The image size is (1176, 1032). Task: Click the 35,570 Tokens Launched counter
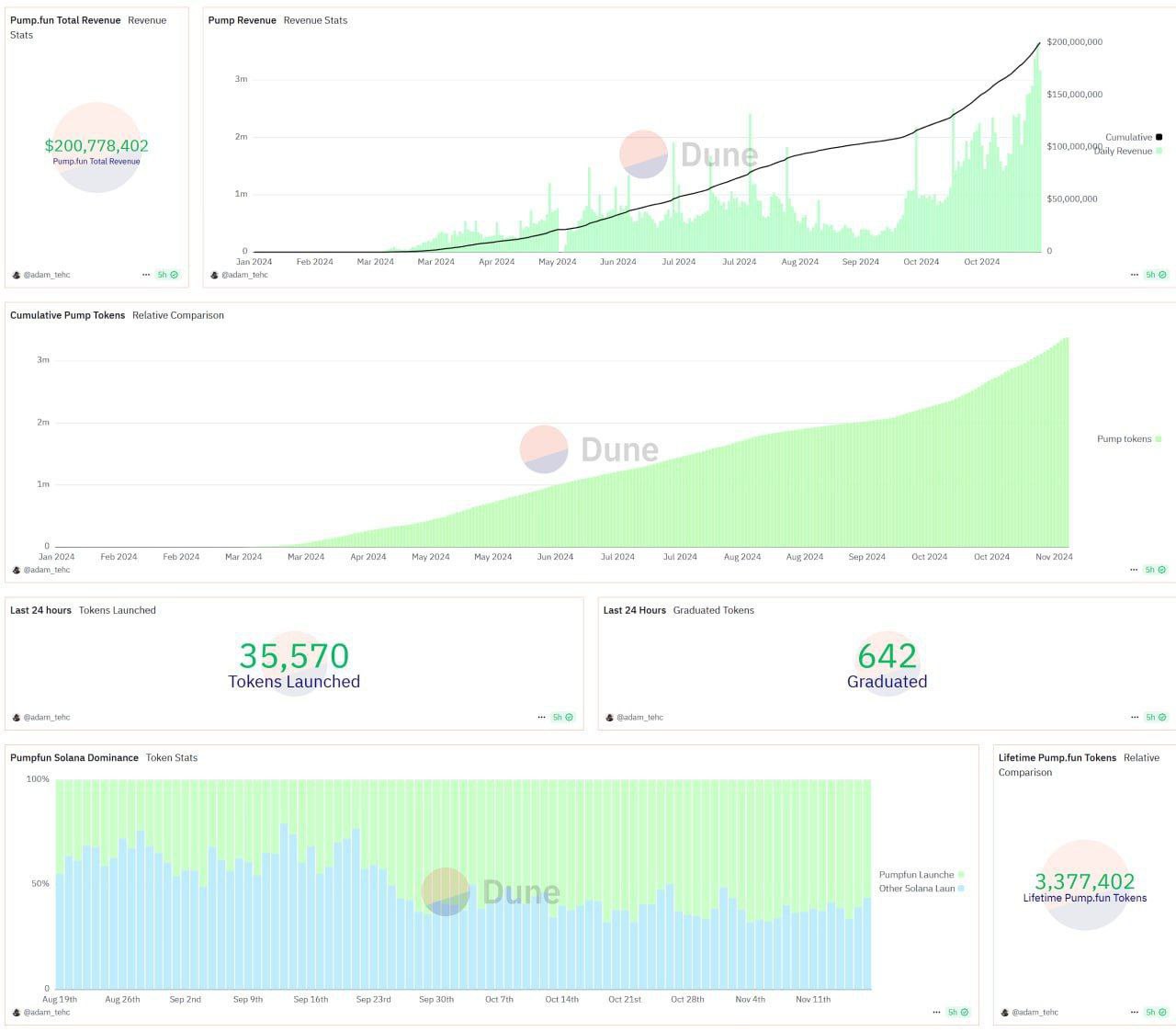tap(294, 656)
